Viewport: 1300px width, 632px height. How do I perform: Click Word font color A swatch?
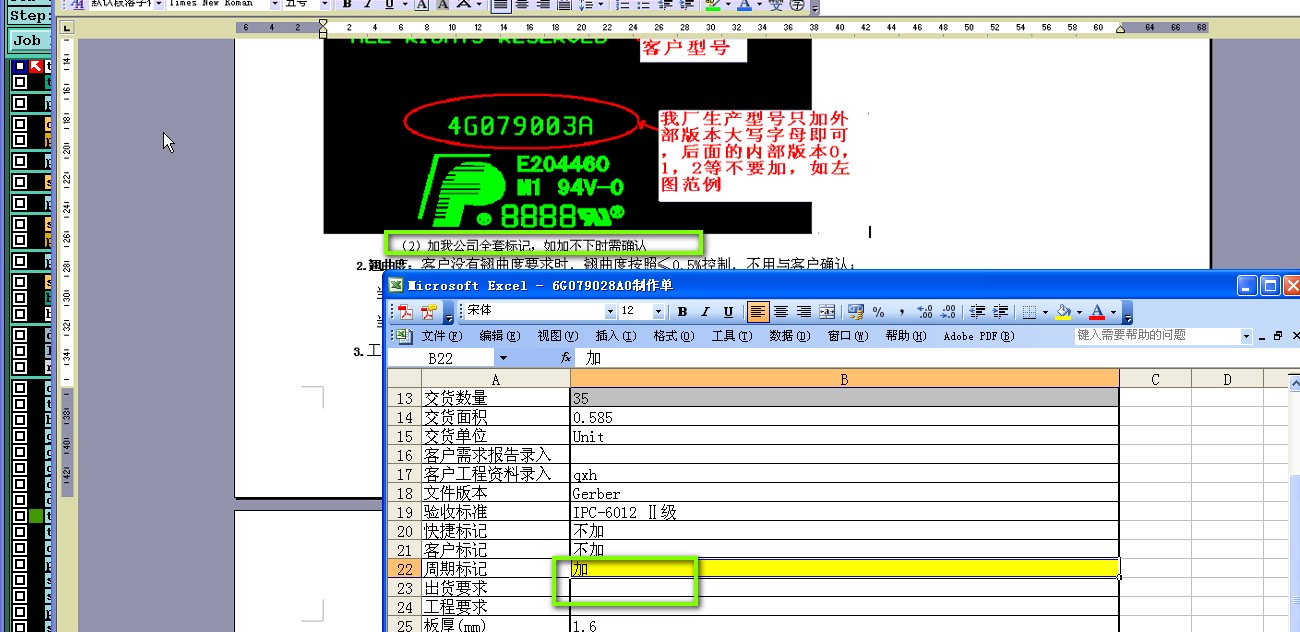click(x=743, y=4)
